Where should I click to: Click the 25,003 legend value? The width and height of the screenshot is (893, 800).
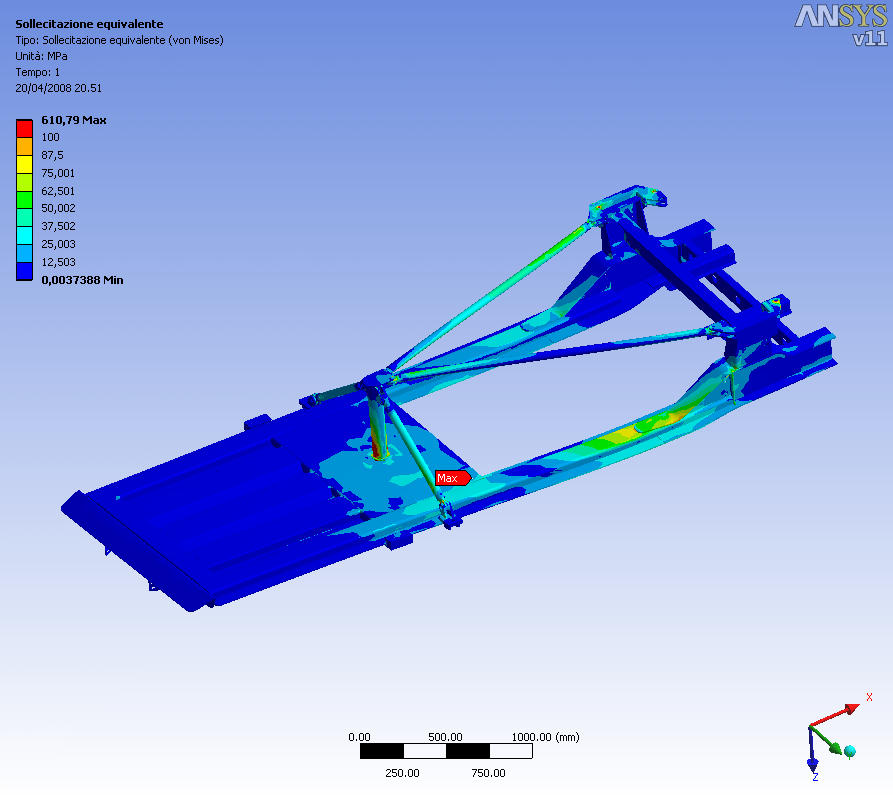click(x=58, y=244)
